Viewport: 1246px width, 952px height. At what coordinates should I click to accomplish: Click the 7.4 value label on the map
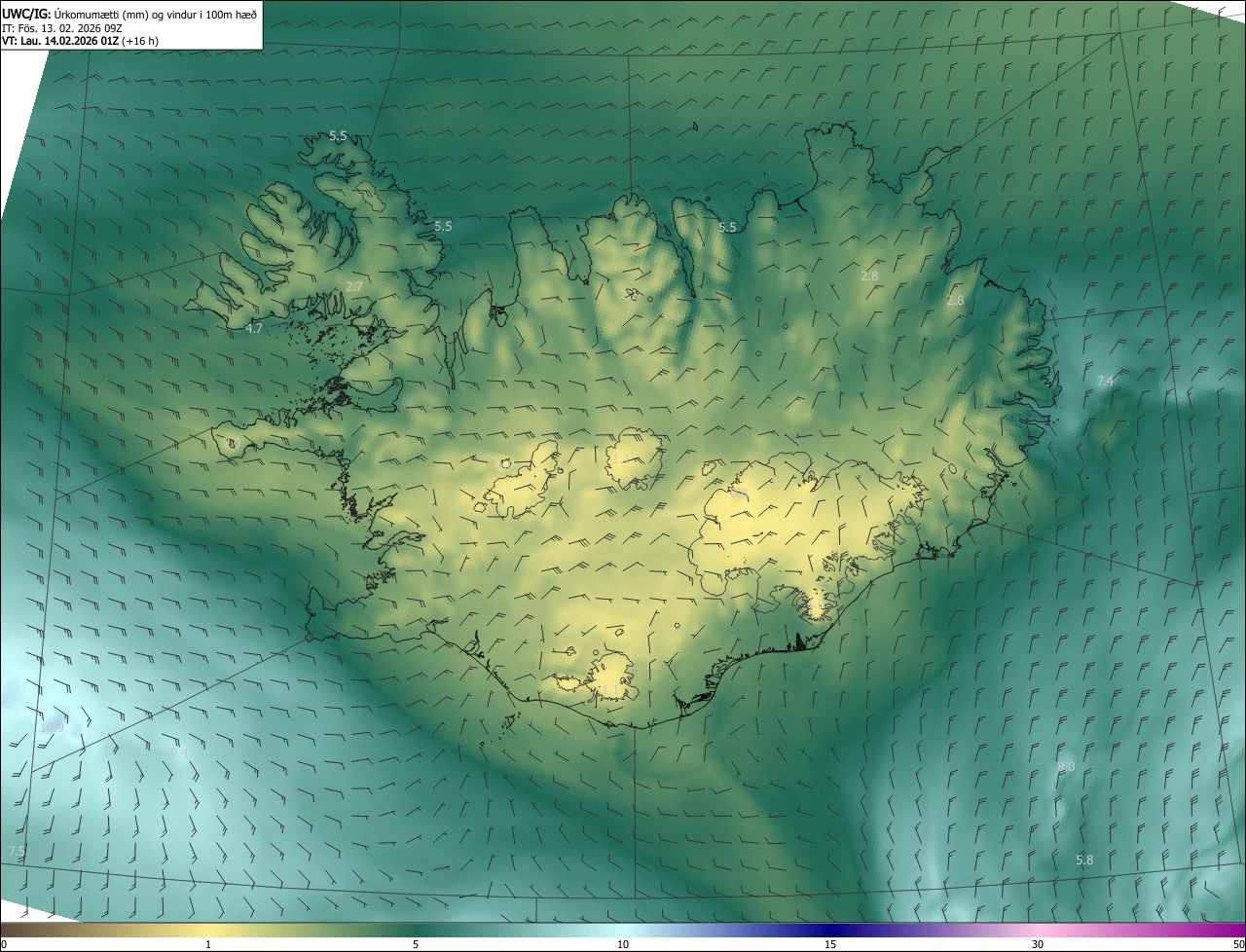pos(1105,382)
